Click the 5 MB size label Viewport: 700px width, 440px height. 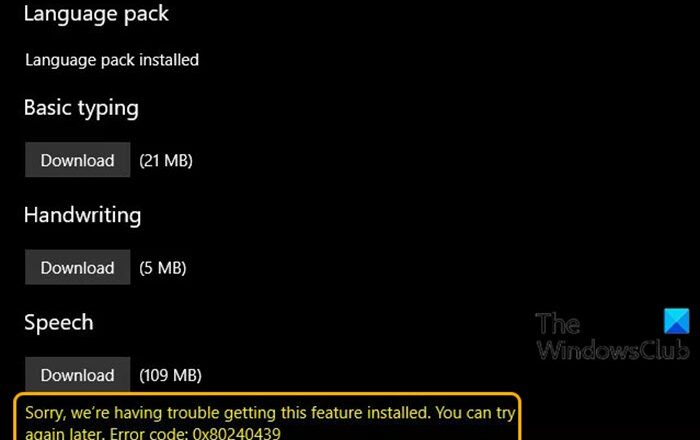162,268
